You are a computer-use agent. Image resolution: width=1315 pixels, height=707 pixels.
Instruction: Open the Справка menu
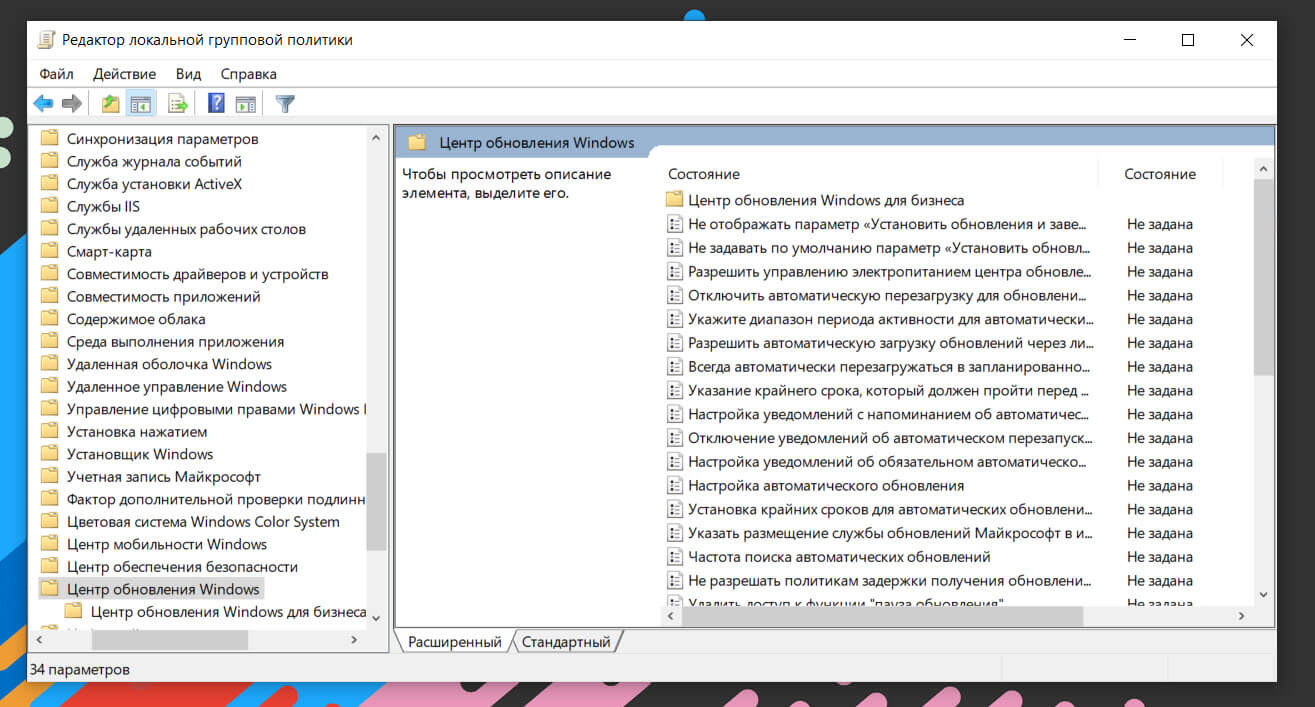[248, 74]
